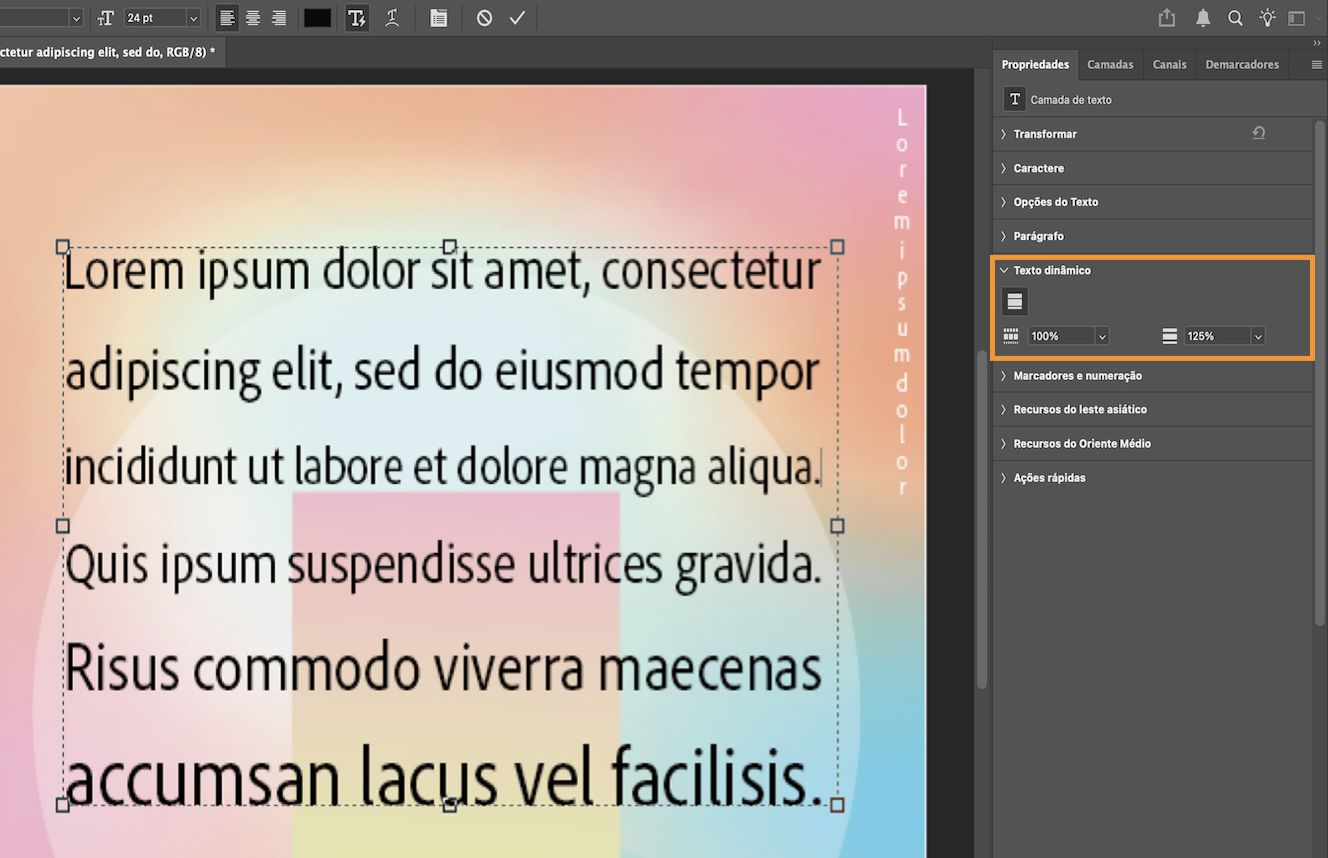Apply right text alignment
The width and height of the screenshot is (1328, 858).
pos(278,17)
